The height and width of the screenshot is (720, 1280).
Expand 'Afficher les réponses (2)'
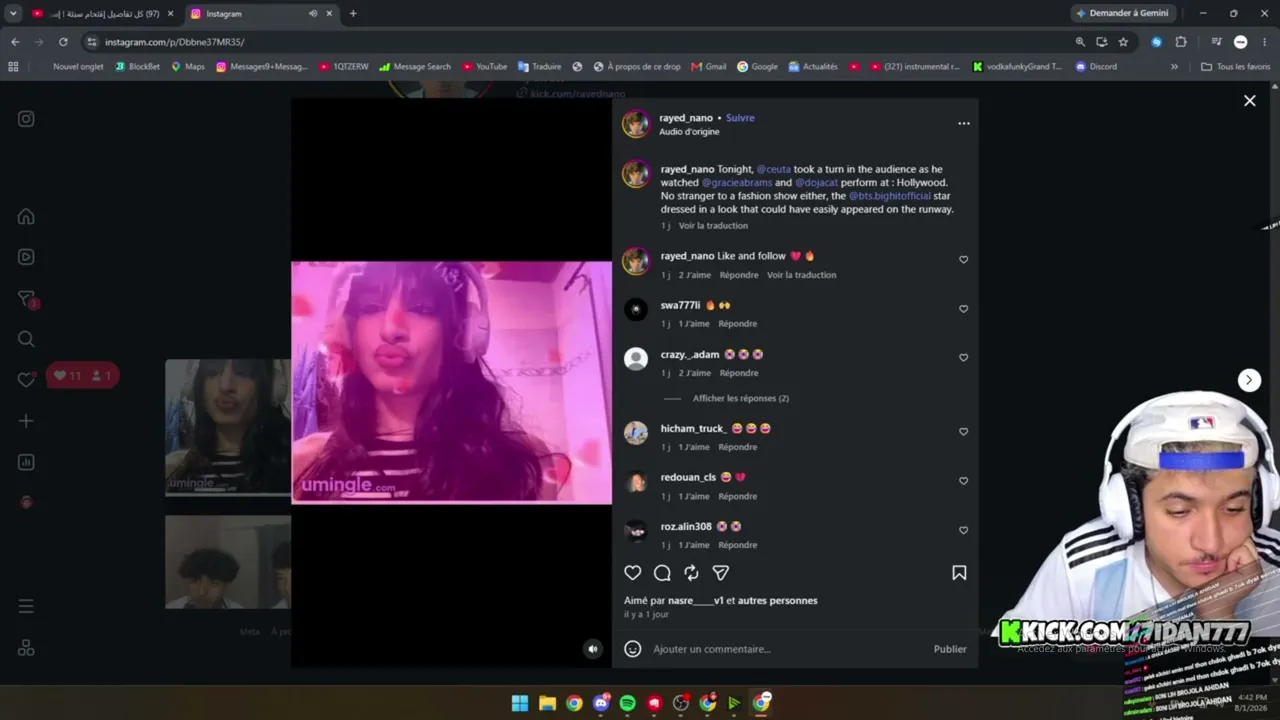tap(741, 398)
